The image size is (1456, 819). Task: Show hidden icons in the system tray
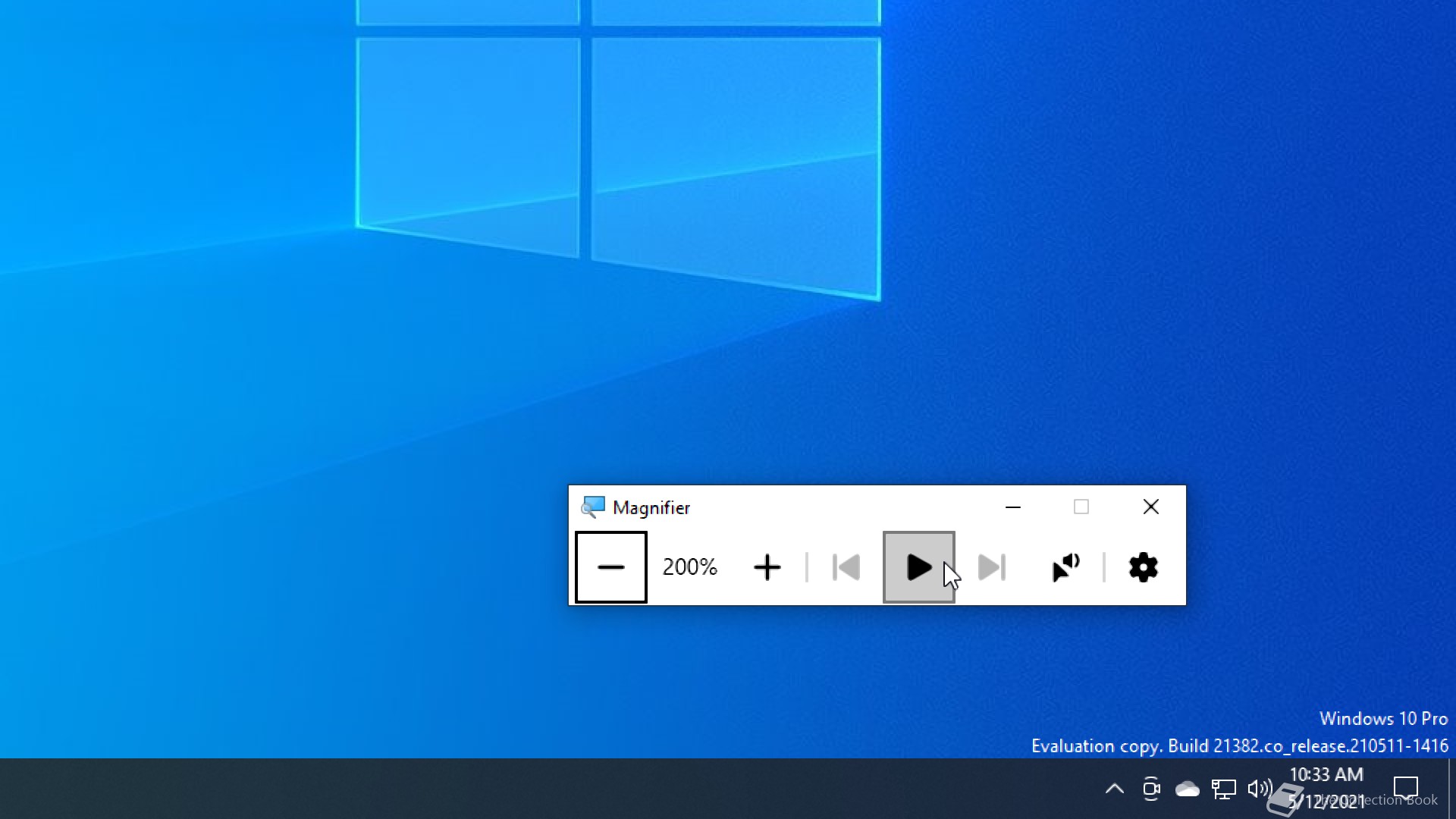tap(1114, 789)
